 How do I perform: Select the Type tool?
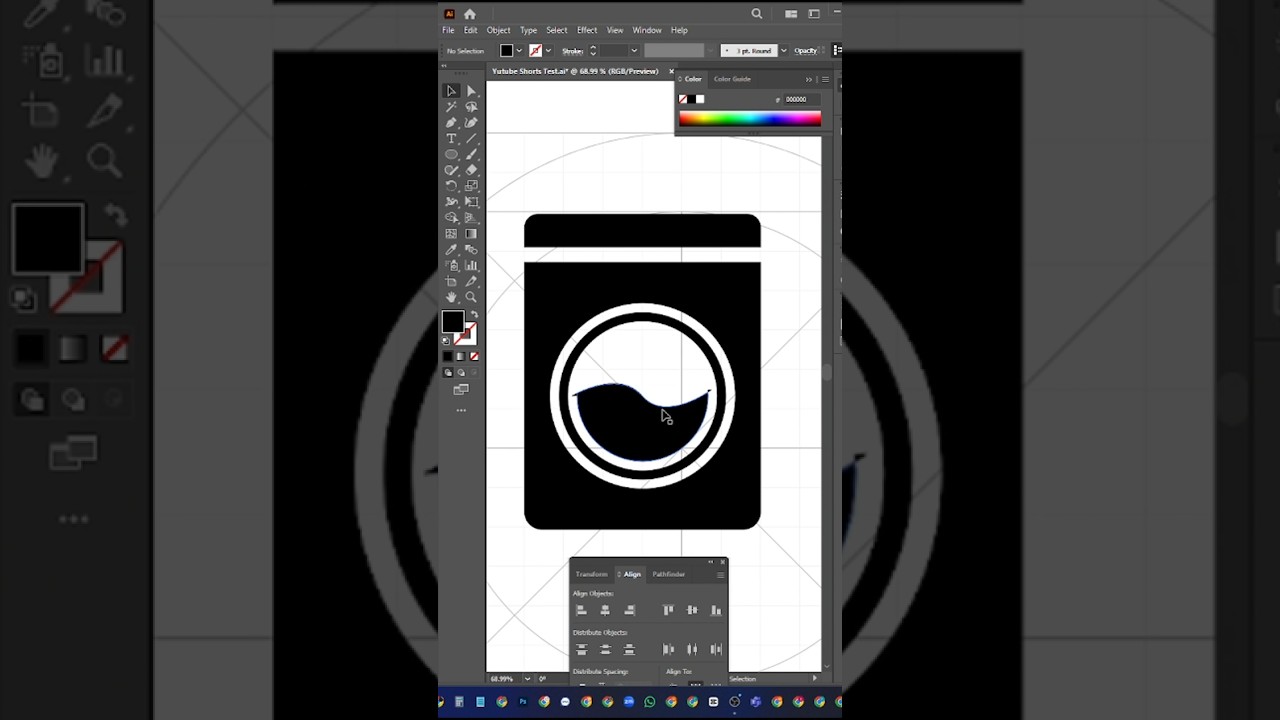click(x=451, y=139)
